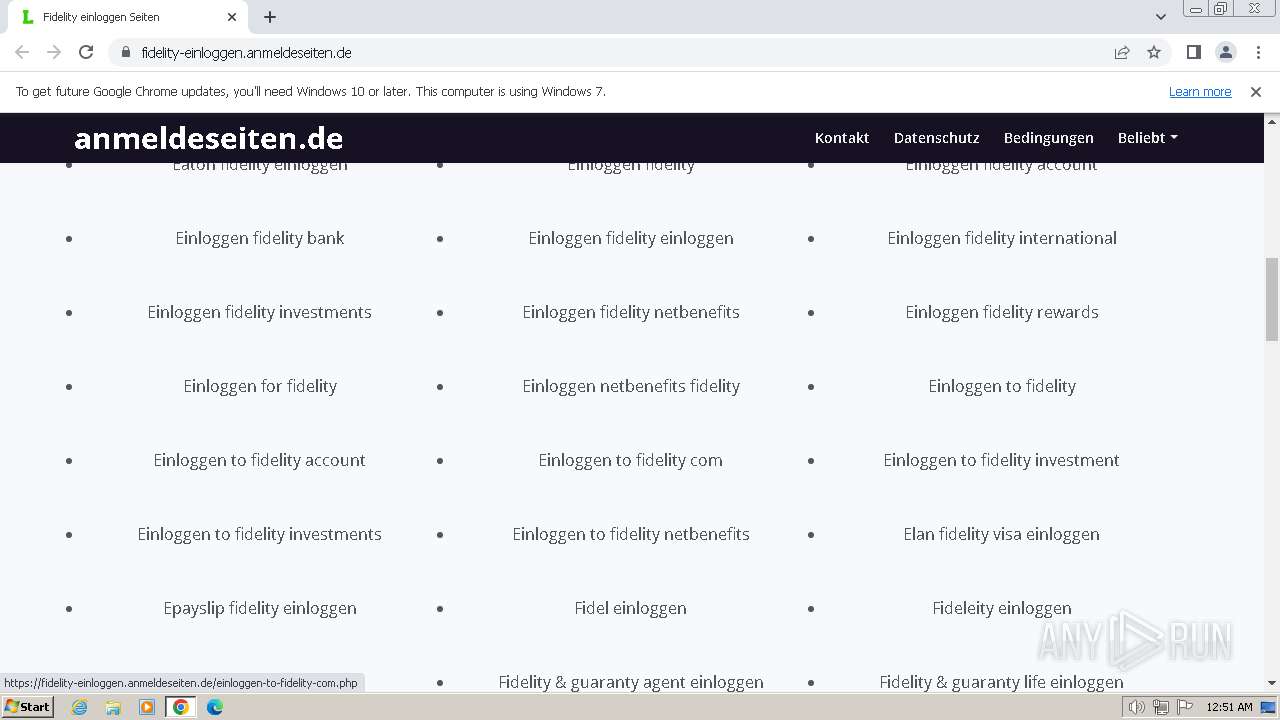Go forward one page
Viewport: 1280px width, 720px height.
click(x=54, y=52)
